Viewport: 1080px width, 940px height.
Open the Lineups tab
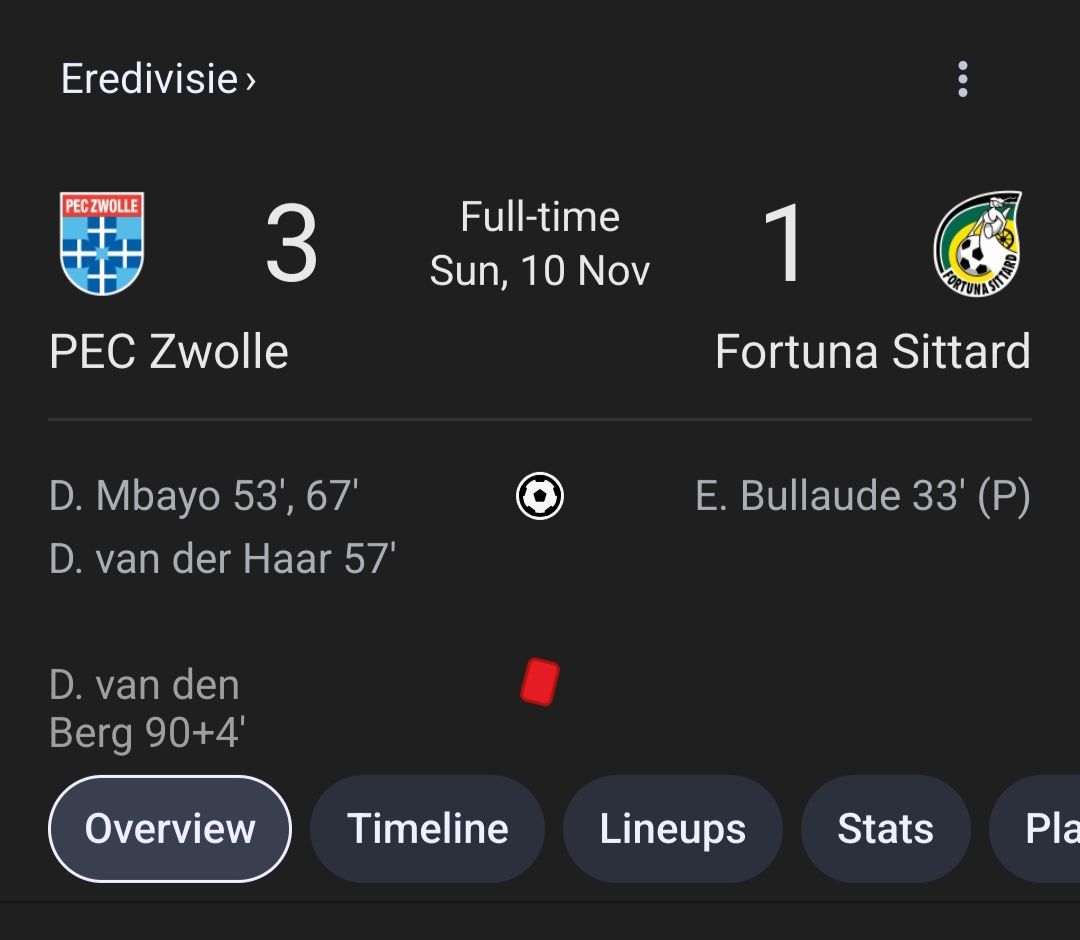(672, 828)
